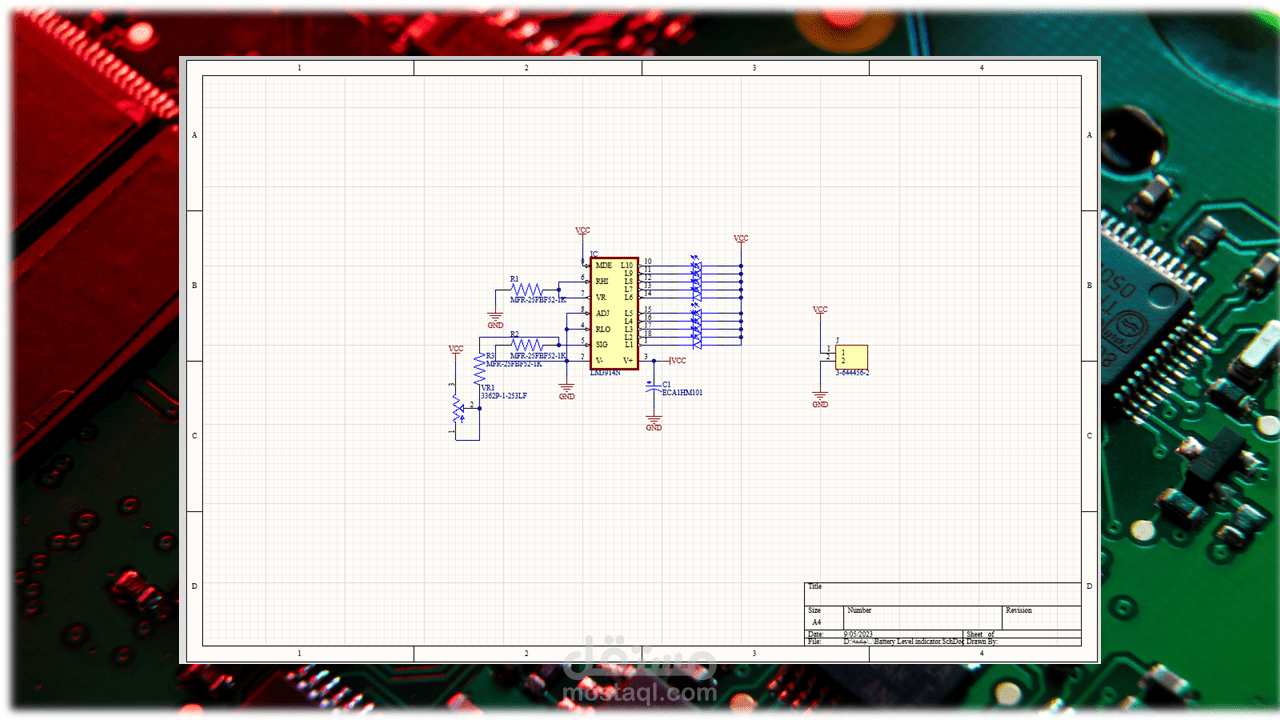Select the R2 resistor symbol
Image resolution: width=1280 pixels, height=720 pixels.
[x=527, y=345]
